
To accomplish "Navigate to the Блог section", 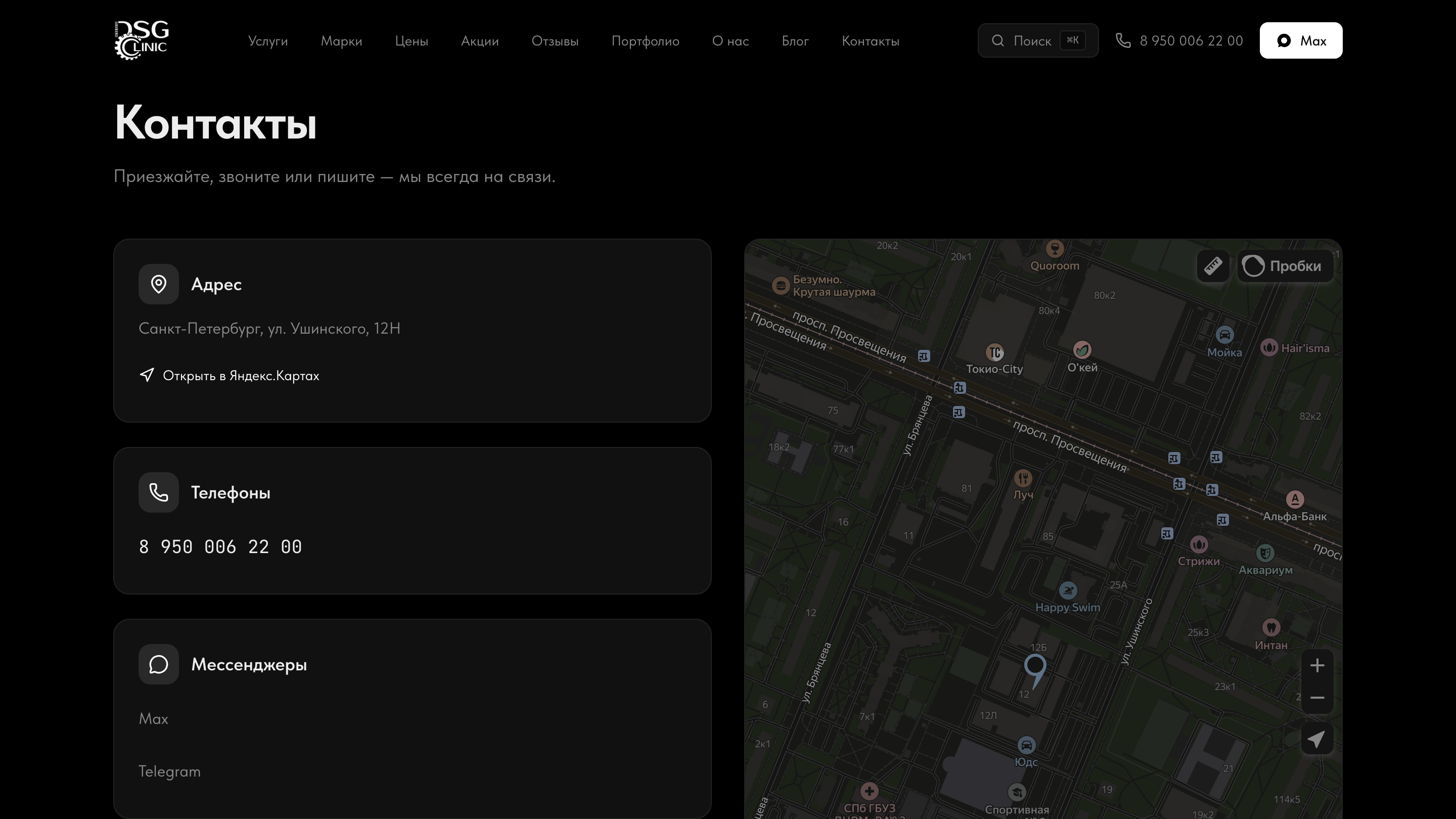I will click(795, 40).
